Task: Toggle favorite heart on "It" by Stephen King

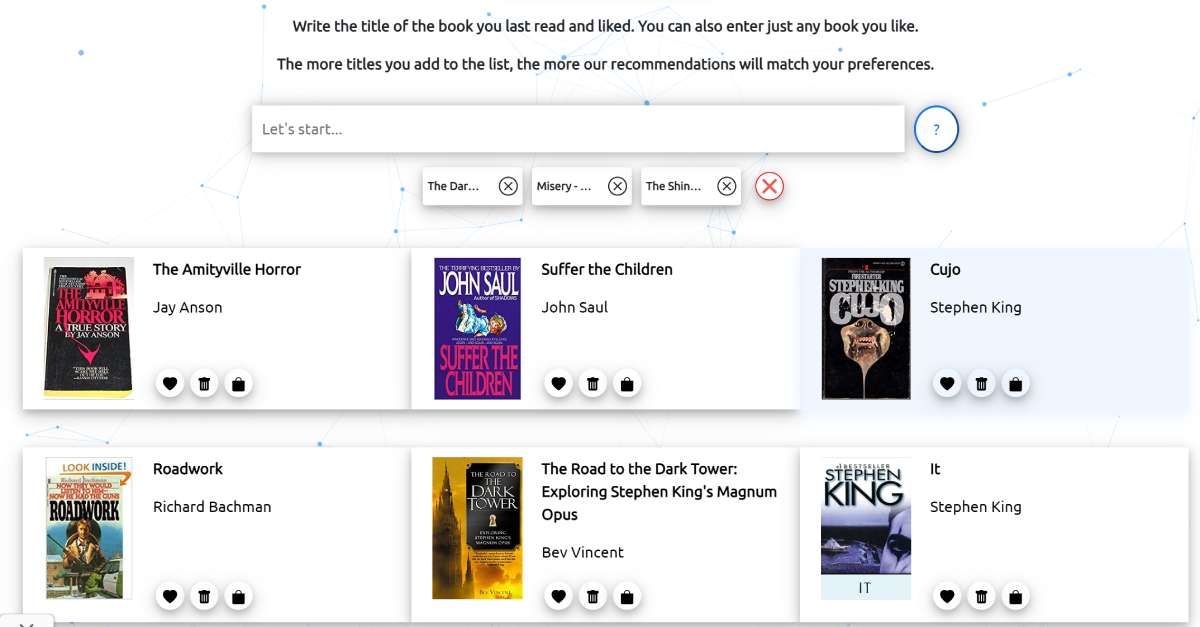Action: pos(947,596)
